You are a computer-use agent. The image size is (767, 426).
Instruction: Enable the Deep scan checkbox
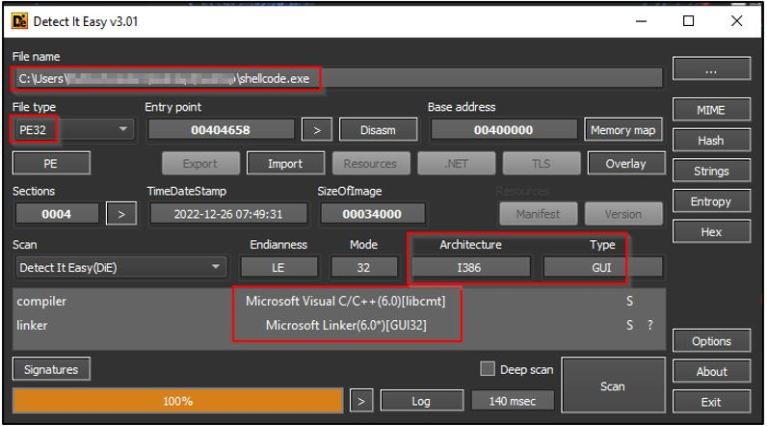click(x=488, y=369)
